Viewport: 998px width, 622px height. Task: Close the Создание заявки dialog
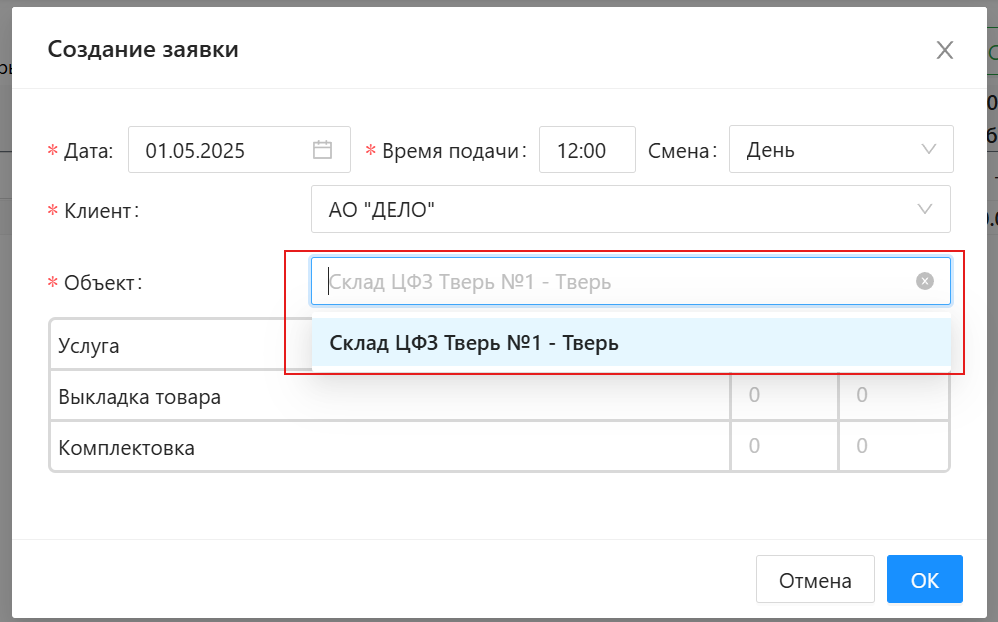[944, 50]
